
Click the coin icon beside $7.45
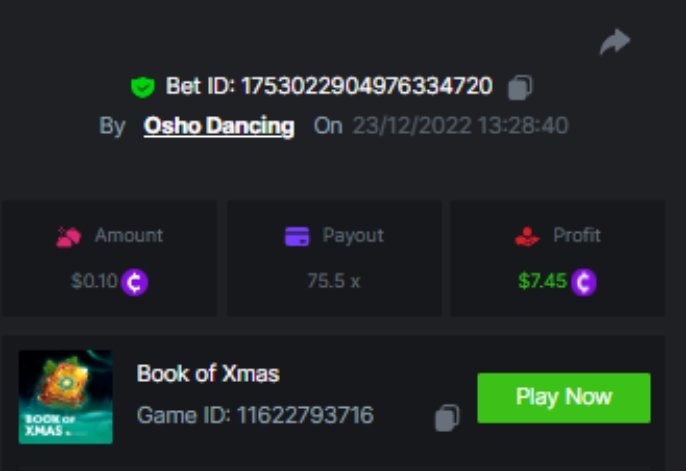[x=584, y=282]
